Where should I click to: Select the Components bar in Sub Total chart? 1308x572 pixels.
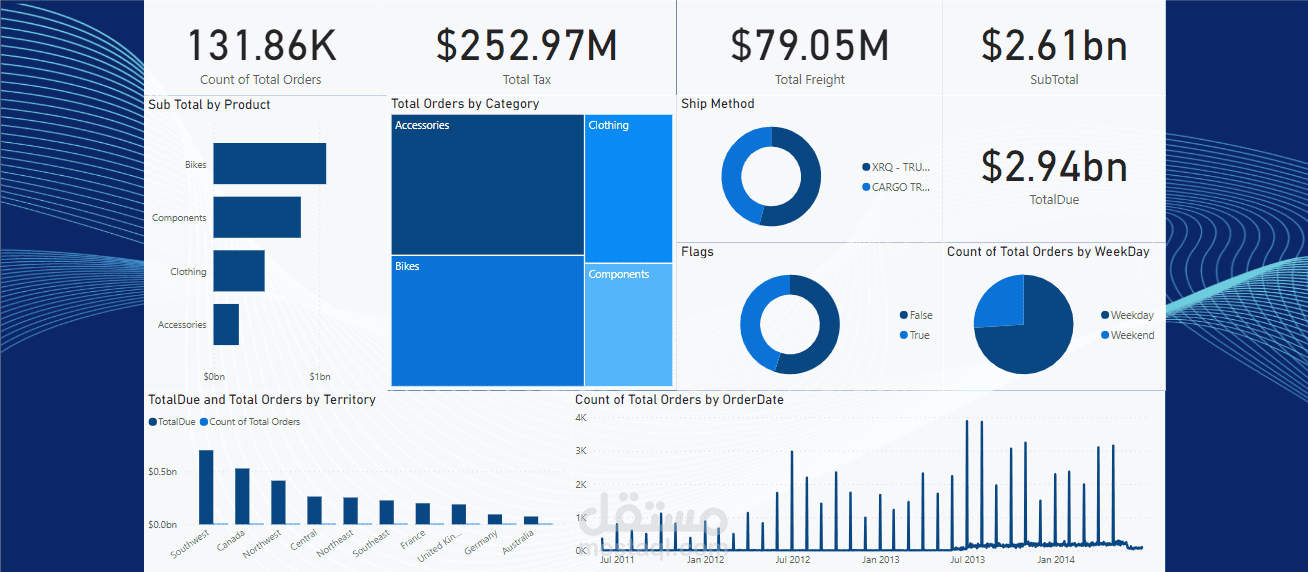point(257,217)
